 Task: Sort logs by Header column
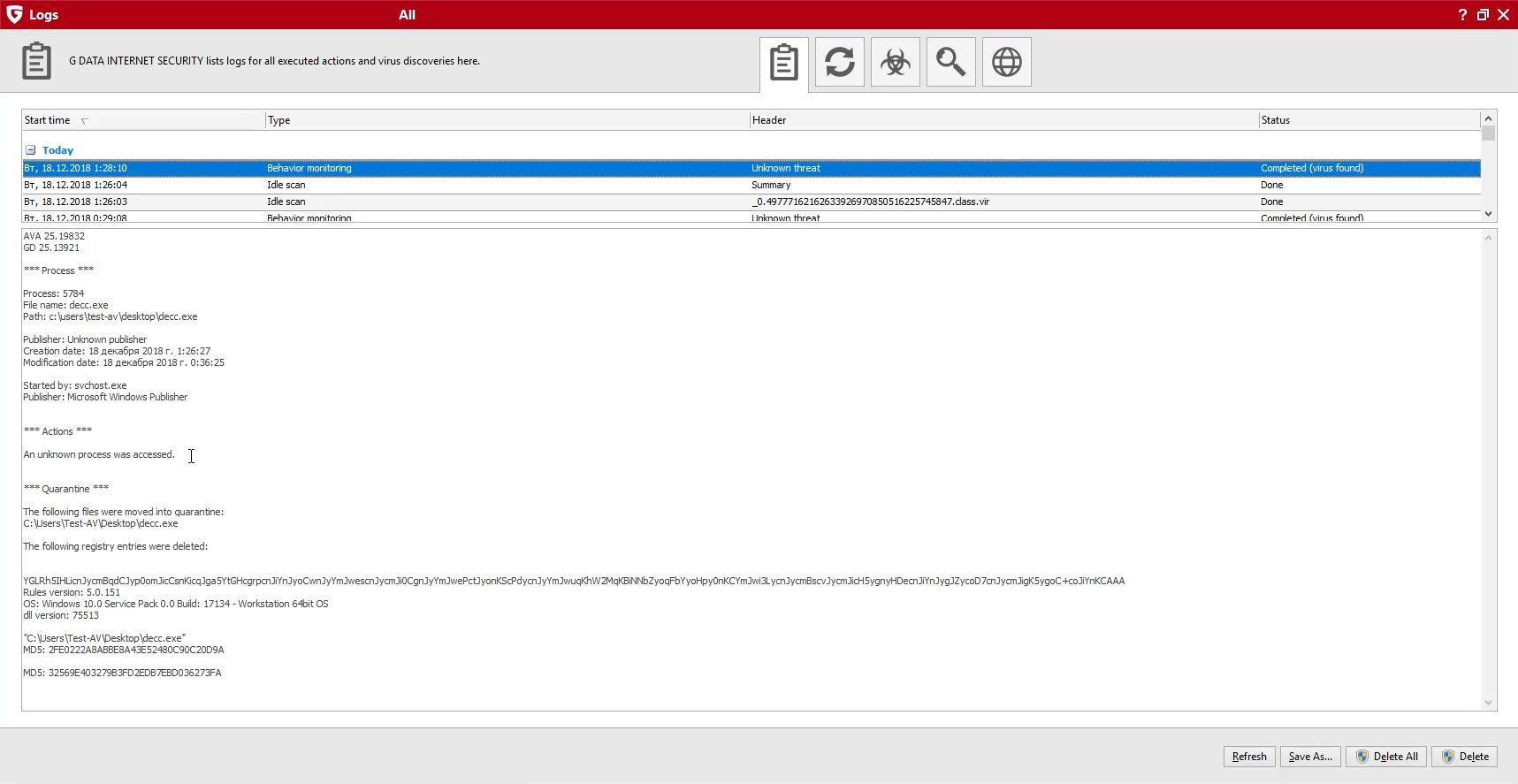[x=1004, y=120]
